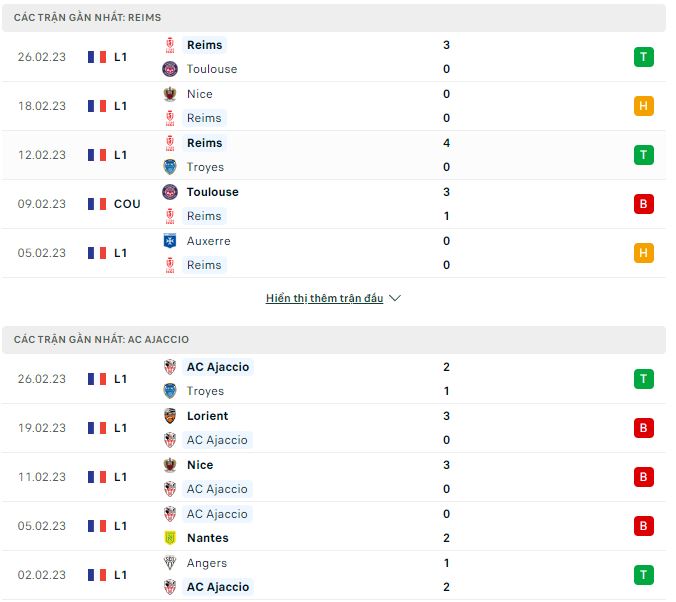Click the Toulouse crest in 26.02.23 match
Screen dimensions: 676x602
coord(169,69)
